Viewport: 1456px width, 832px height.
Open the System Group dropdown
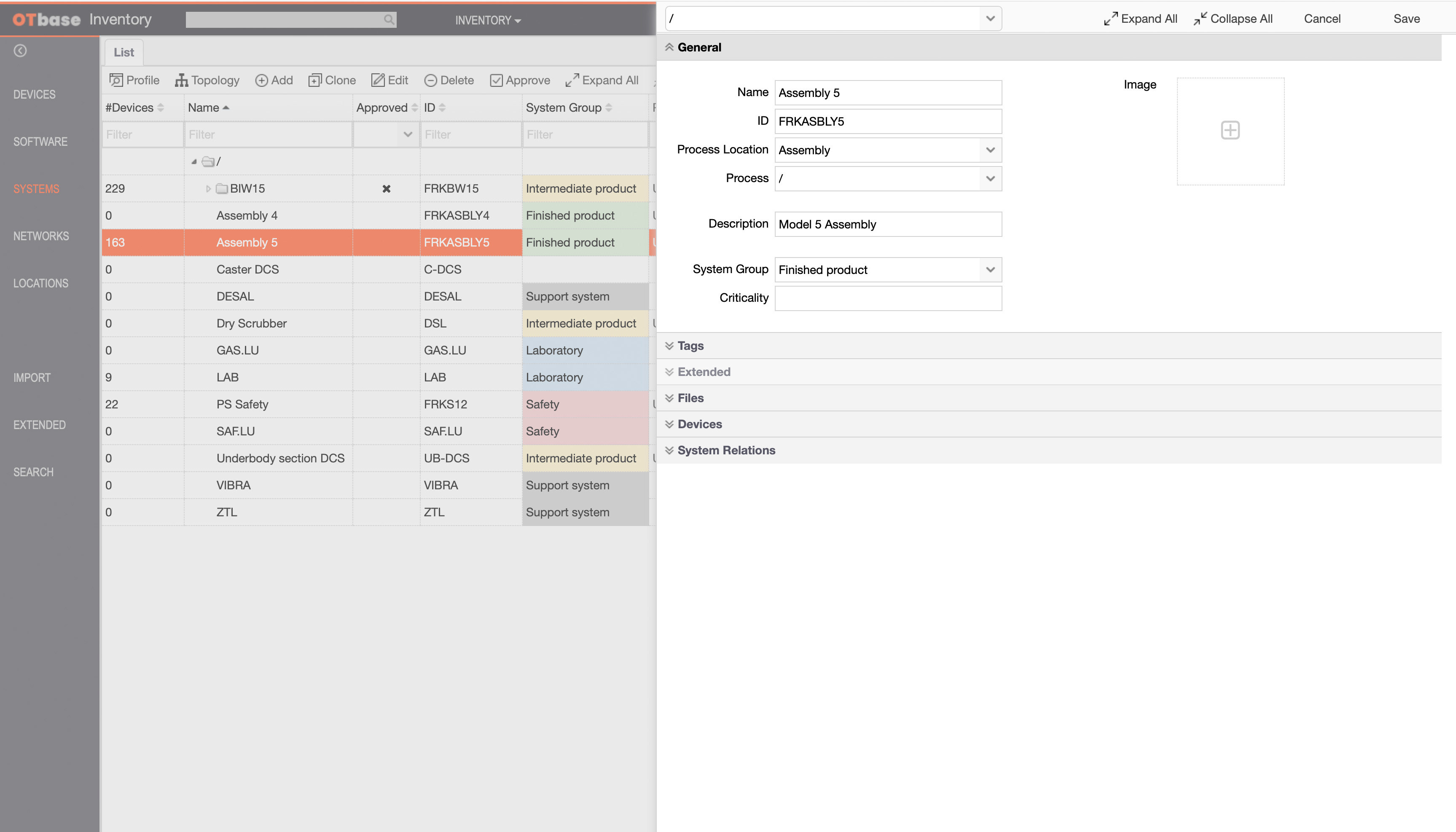click(x=990, y=270)
